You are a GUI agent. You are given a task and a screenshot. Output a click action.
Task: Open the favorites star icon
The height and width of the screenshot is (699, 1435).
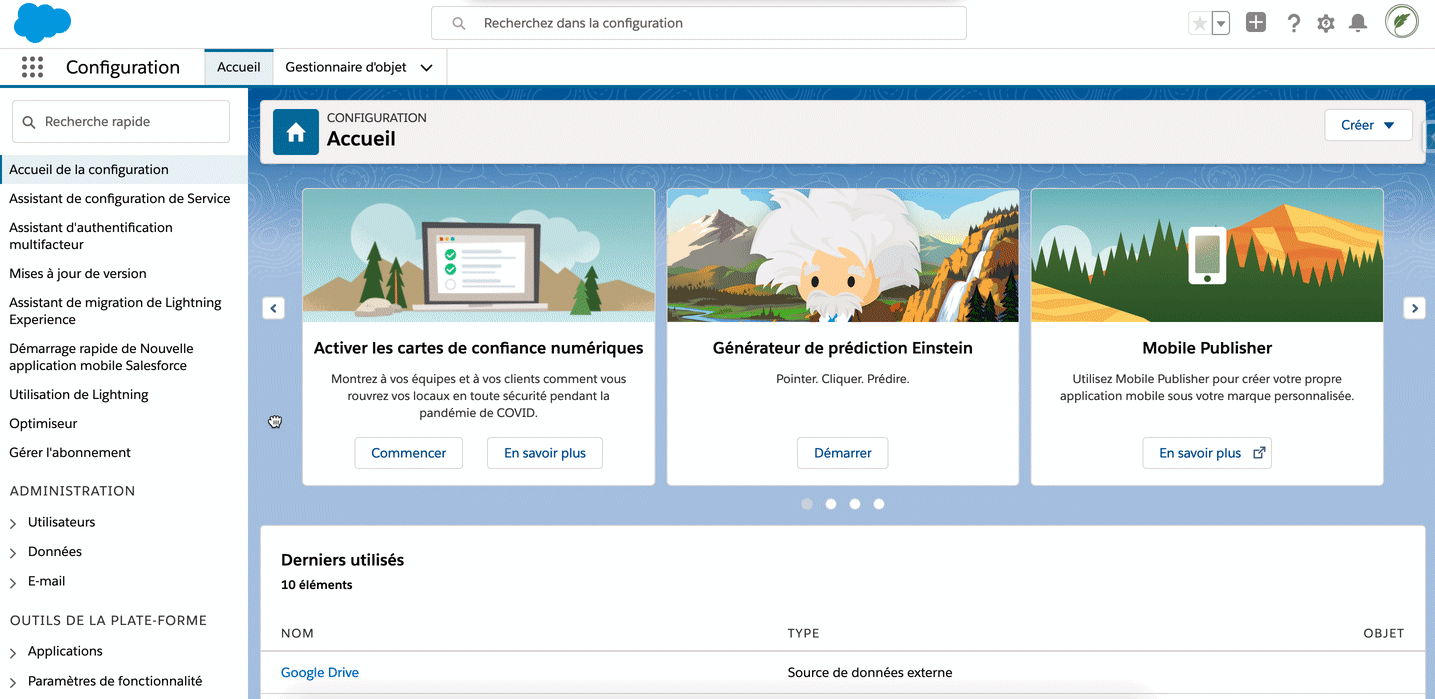click(1201, 22)
